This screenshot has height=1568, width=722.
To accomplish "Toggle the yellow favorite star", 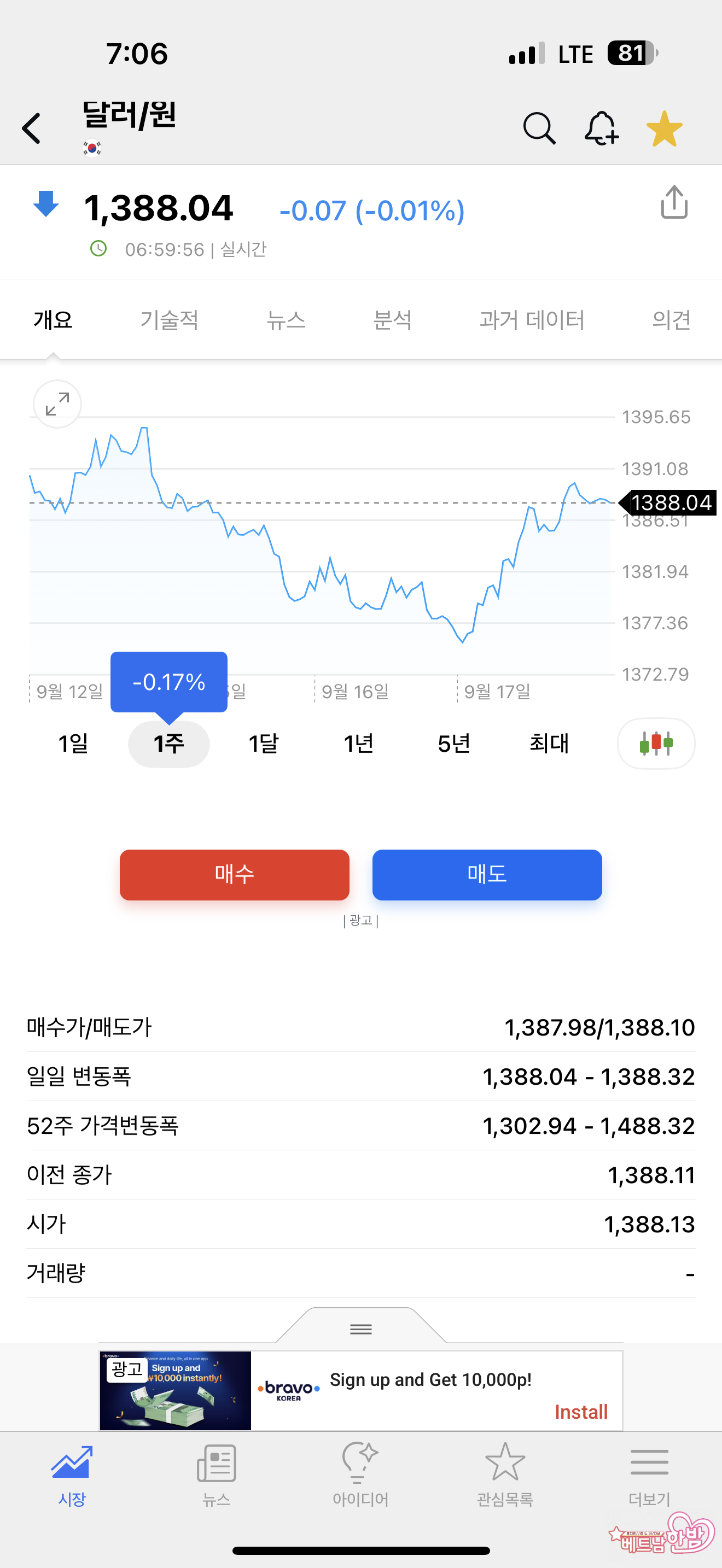I will click(664, 128).
